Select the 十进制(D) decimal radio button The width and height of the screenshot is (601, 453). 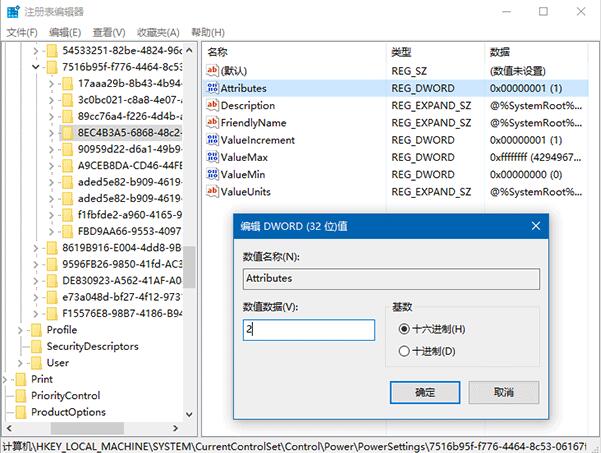tap(404, 351)
